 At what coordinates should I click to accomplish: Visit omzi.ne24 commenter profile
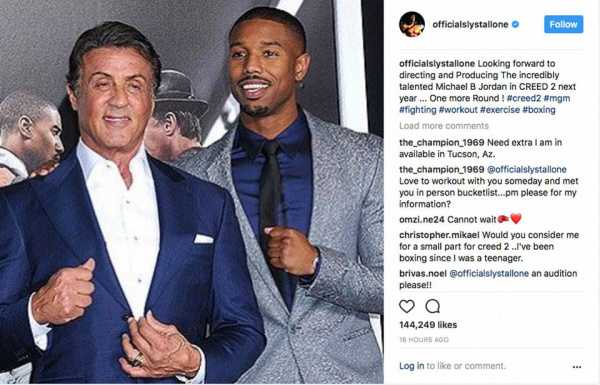point(422,220)
